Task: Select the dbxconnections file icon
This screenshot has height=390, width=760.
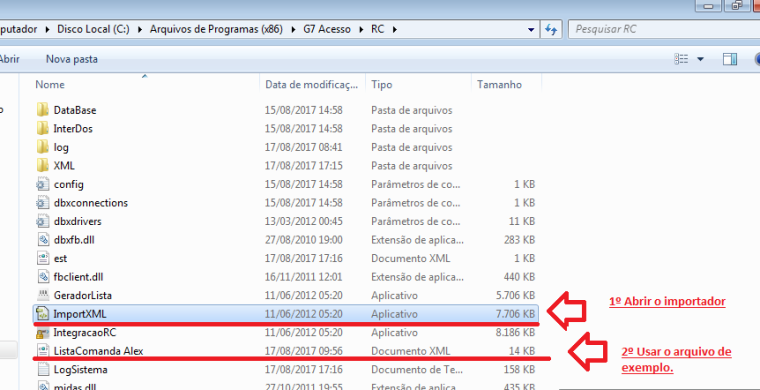Action: 43,203
